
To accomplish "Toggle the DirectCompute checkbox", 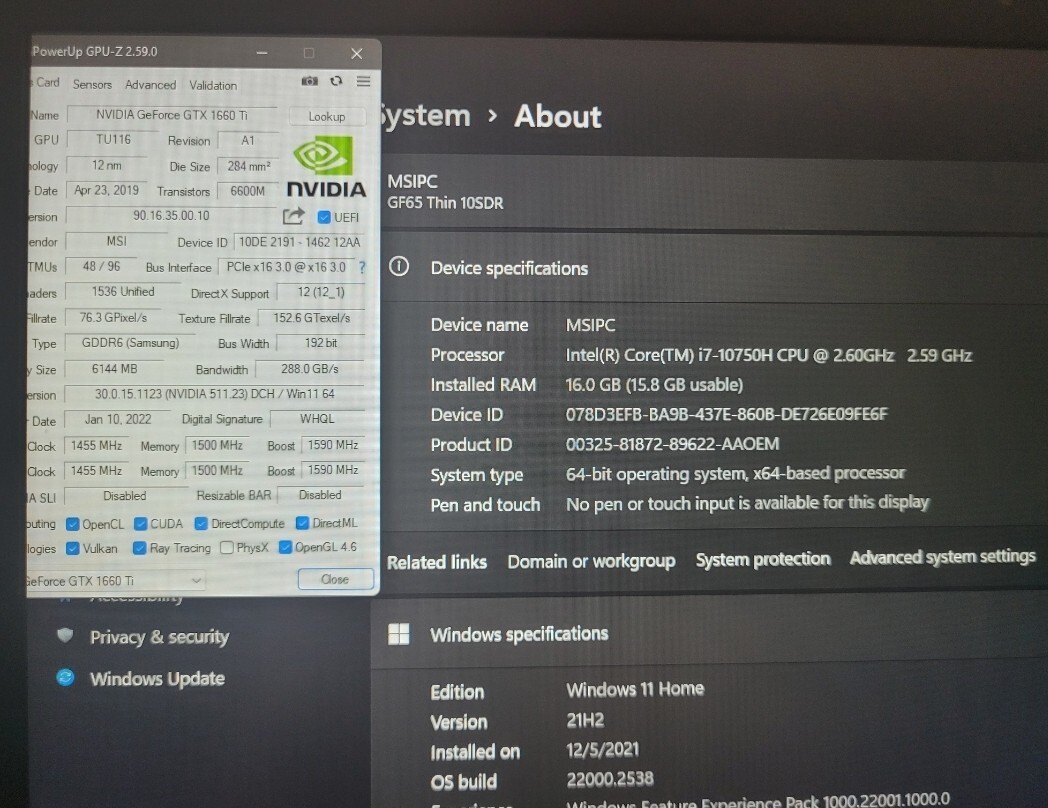I will point(201,523).
